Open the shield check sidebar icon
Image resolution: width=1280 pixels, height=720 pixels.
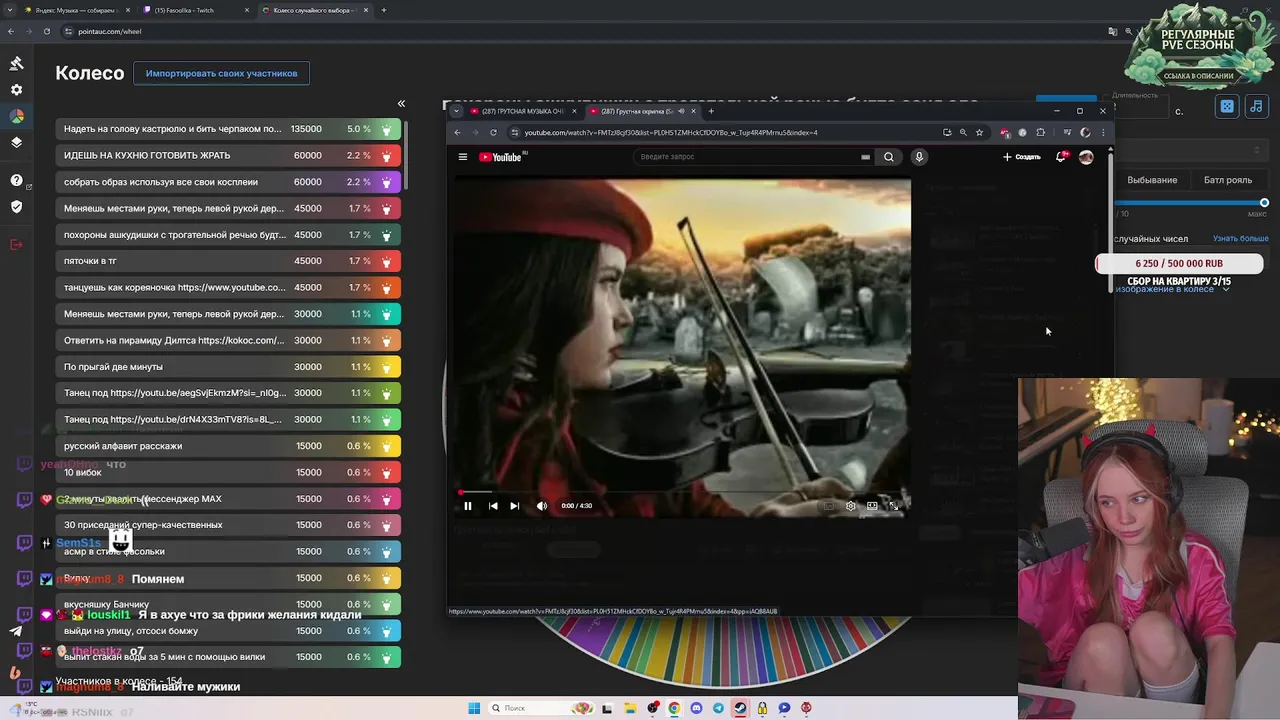[16, 207]
